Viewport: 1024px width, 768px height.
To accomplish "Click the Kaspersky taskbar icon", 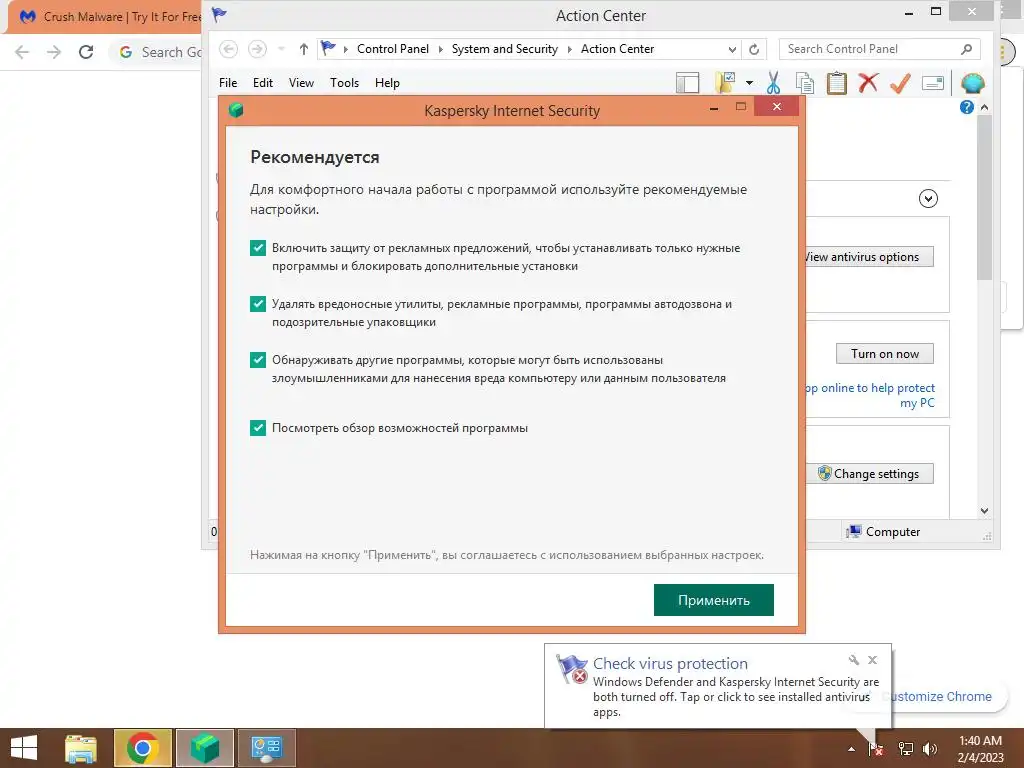I will click(x=204, y=748).
